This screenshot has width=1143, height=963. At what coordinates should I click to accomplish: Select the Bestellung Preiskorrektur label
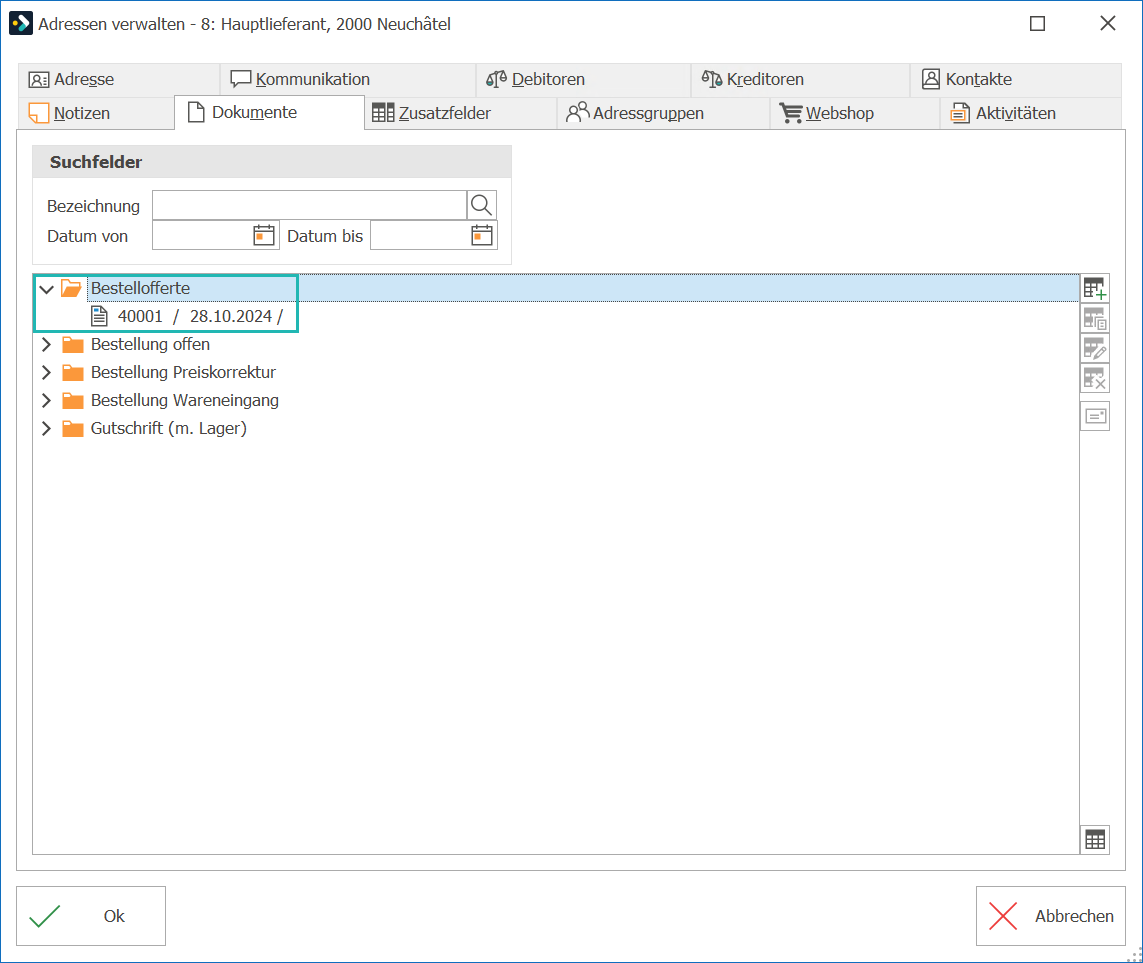(183, 373)
